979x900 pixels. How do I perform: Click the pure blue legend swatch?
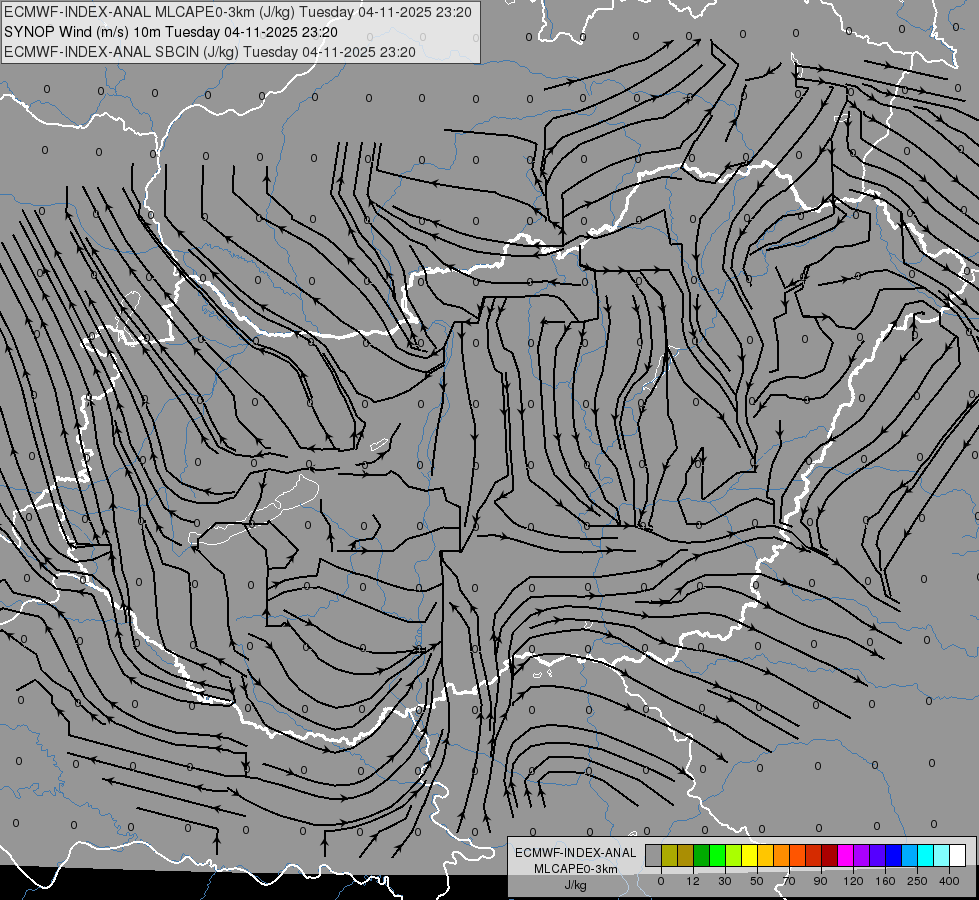pos(893,856)
